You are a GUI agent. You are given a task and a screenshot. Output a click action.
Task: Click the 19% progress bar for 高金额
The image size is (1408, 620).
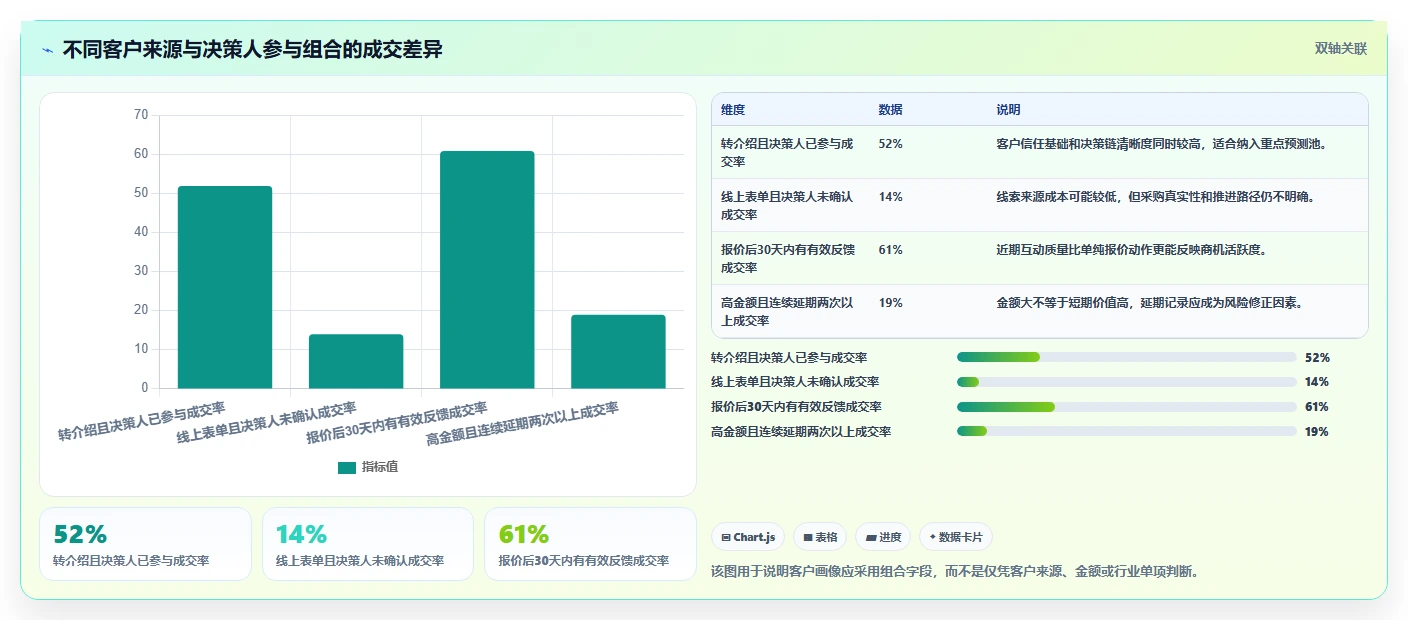[1126, 432]
